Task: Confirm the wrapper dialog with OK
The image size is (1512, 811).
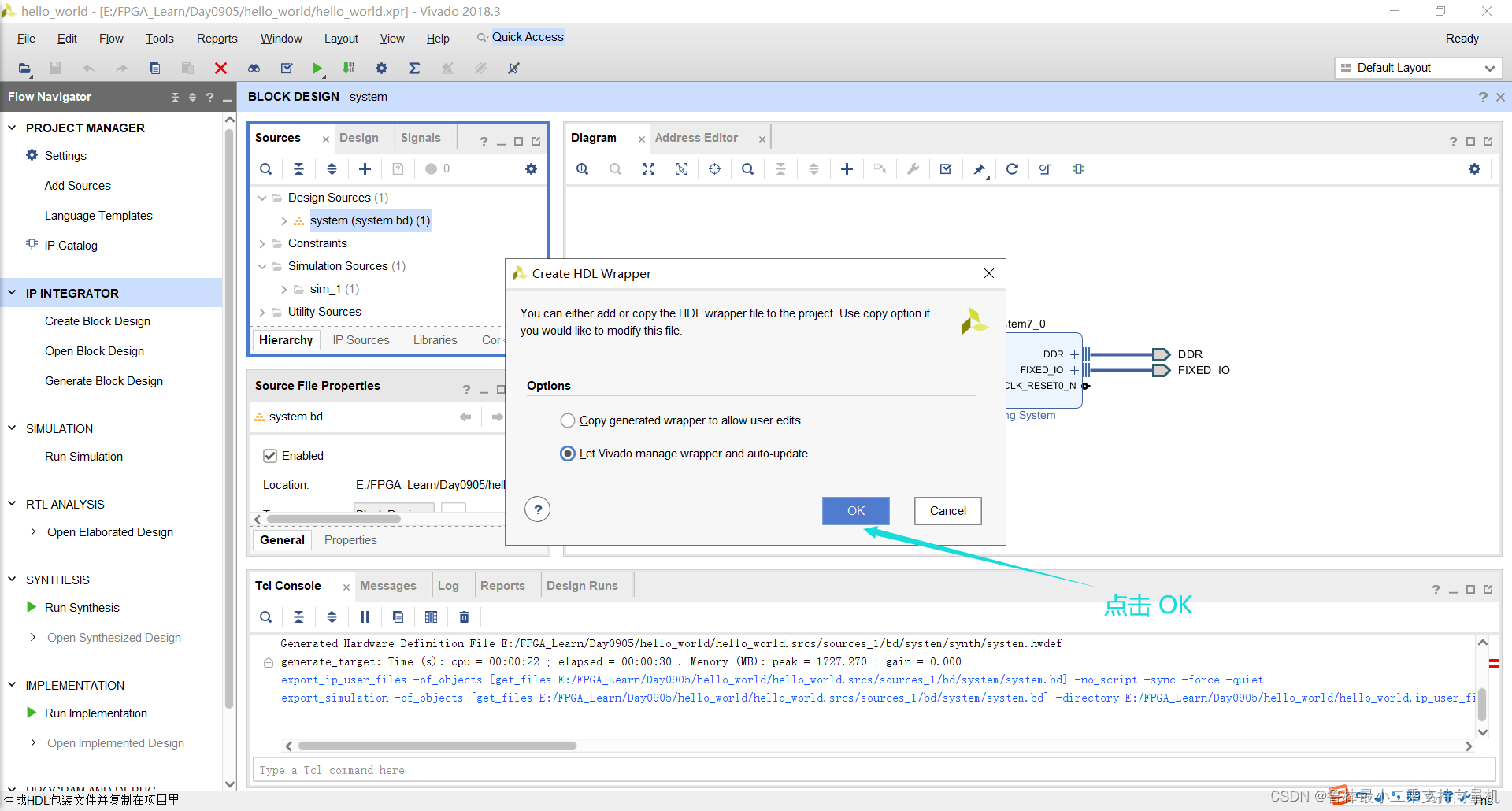Action: coord(856,510)
